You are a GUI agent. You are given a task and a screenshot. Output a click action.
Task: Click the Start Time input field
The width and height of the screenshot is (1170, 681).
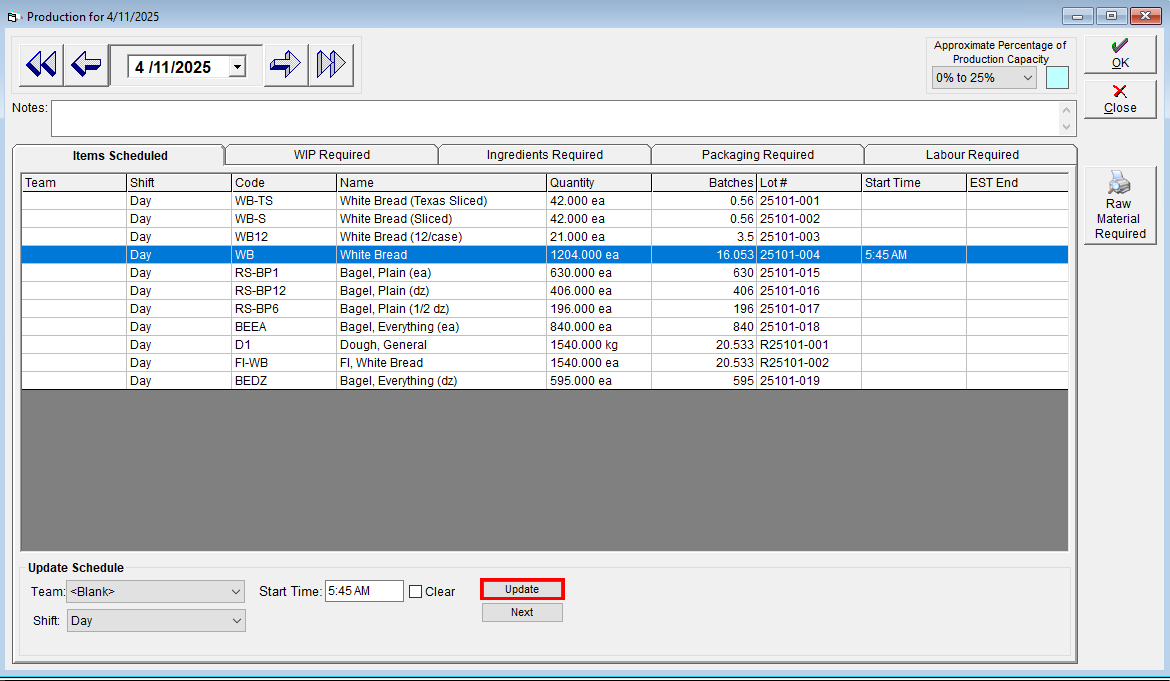(364, 591)
